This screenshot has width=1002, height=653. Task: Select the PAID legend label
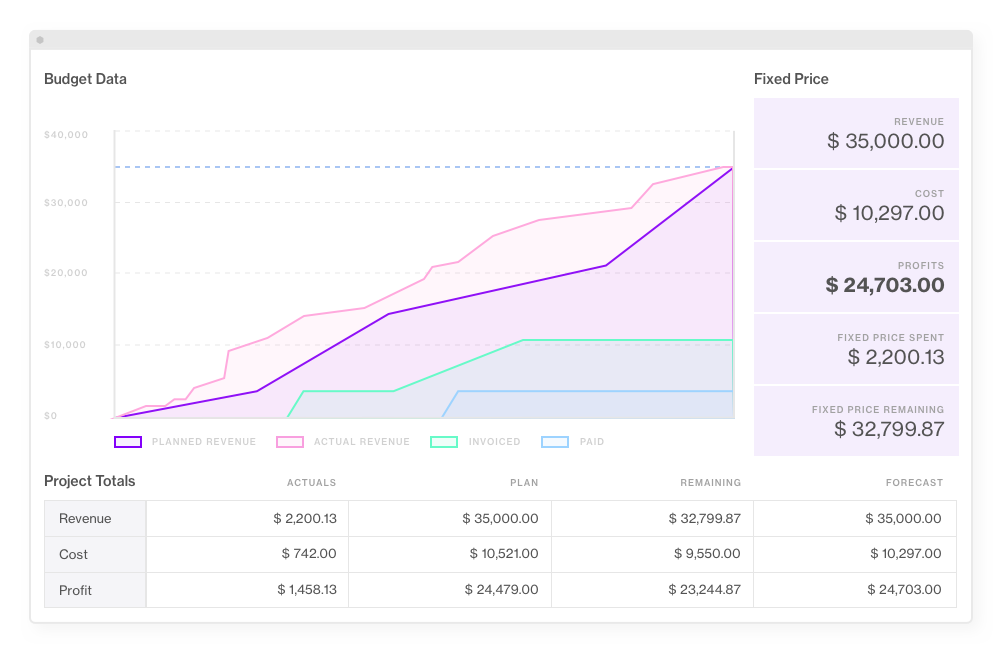[592, 442]
